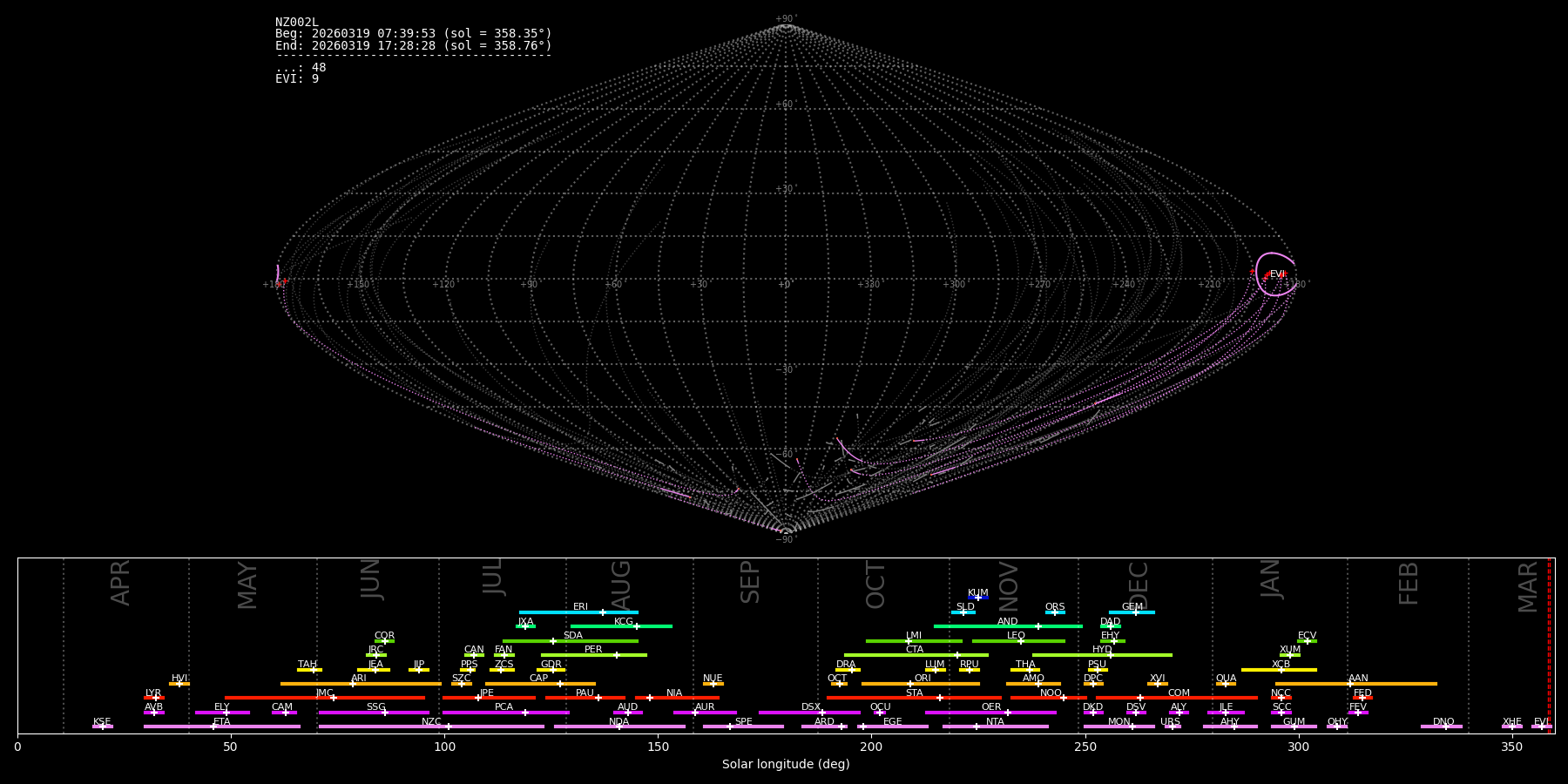Click the PER shower label

pyautogui.click(x=593, y=649)
